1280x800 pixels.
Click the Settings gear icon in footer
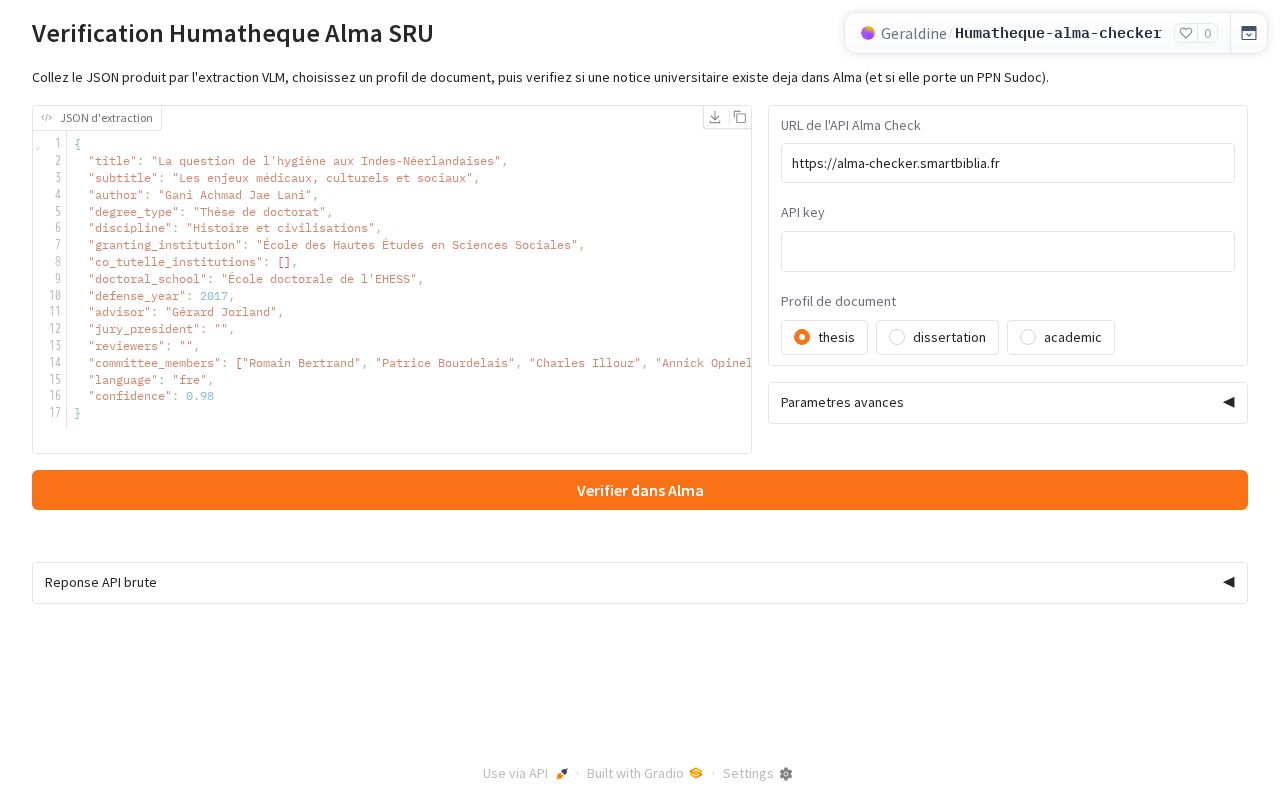[786, 774]
